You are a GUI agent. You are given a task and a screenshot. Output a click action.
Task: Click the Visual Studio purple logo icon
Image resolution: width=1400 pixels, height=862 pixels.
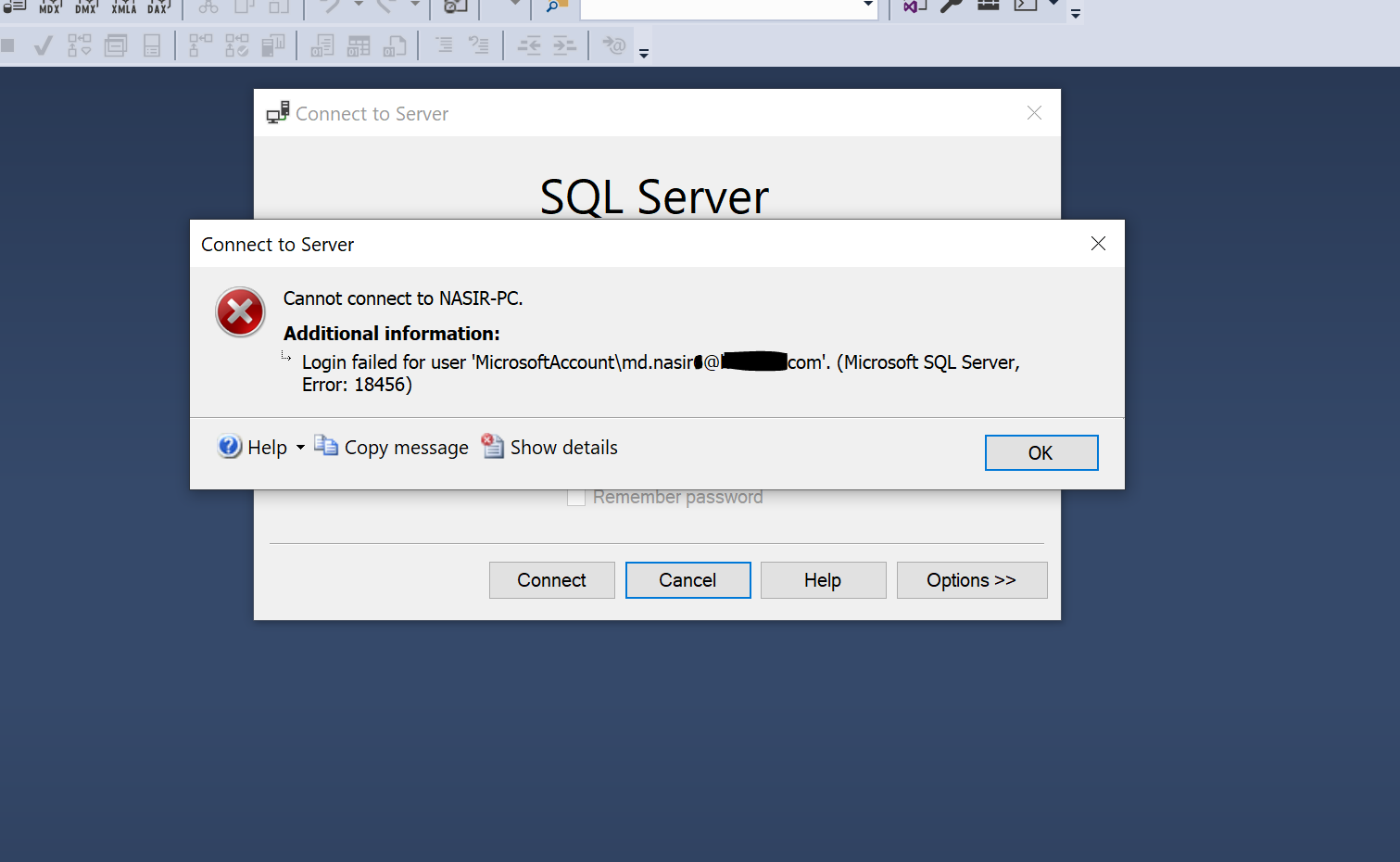coord(915,6)
